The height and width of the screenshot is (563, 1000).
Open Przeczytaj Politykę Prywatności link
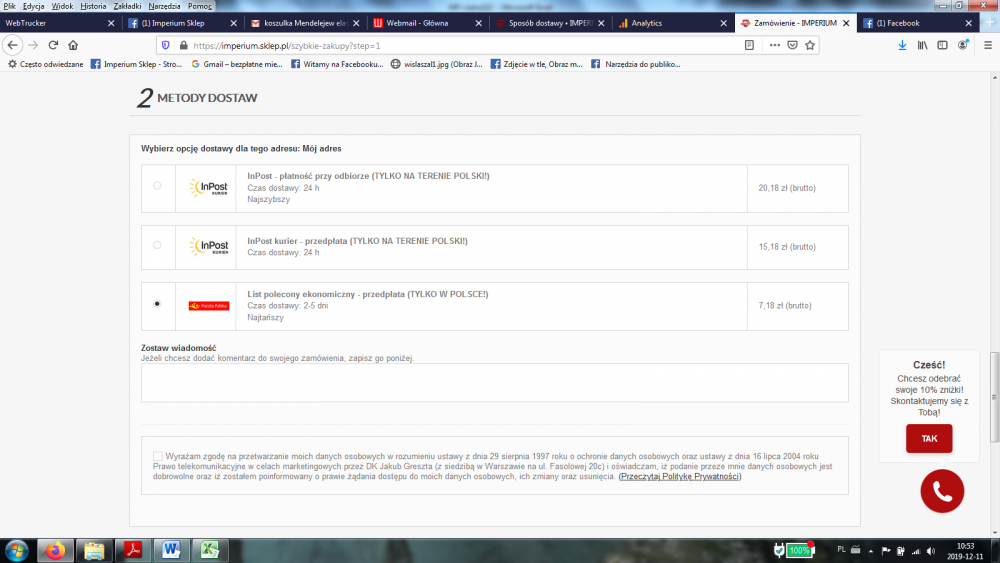[680, 476]
